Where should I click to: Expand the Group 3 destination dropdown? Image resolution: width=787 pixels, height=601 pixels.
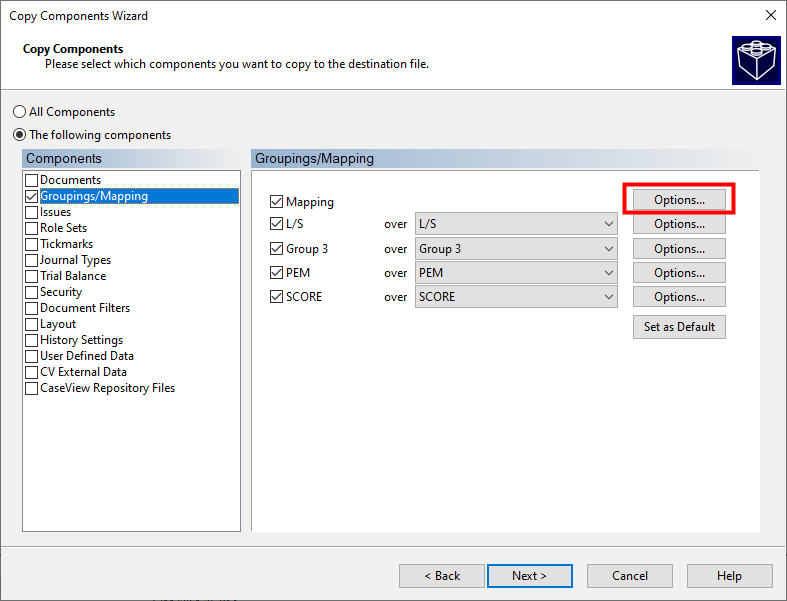(516, 249)
